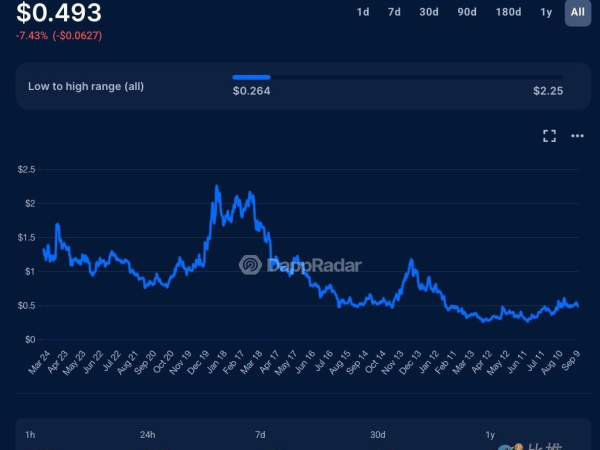The height and width of the screenshot is (450, 600).
Task: Select the All time range tab
Action: pos(578,12)
